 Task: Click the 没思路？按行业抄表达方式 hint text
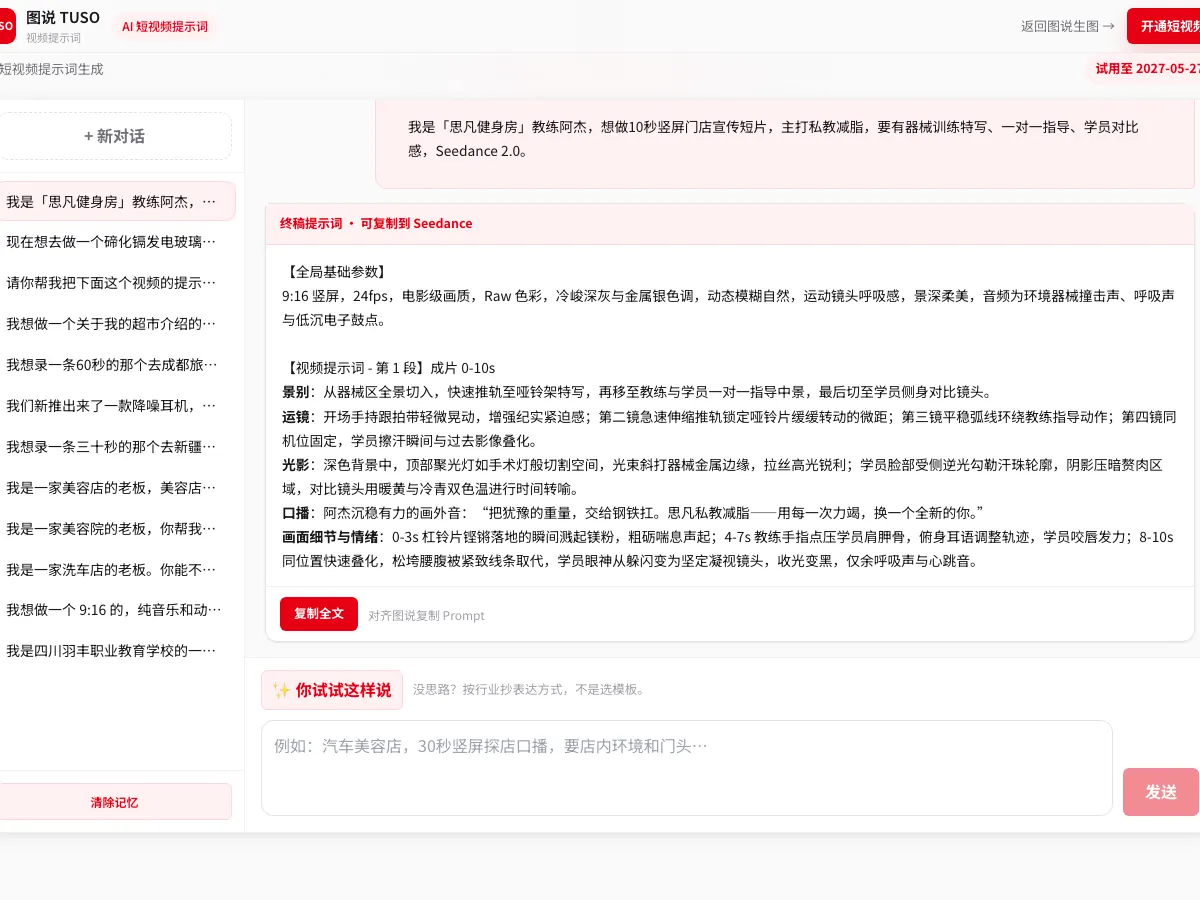coord(529,690)
